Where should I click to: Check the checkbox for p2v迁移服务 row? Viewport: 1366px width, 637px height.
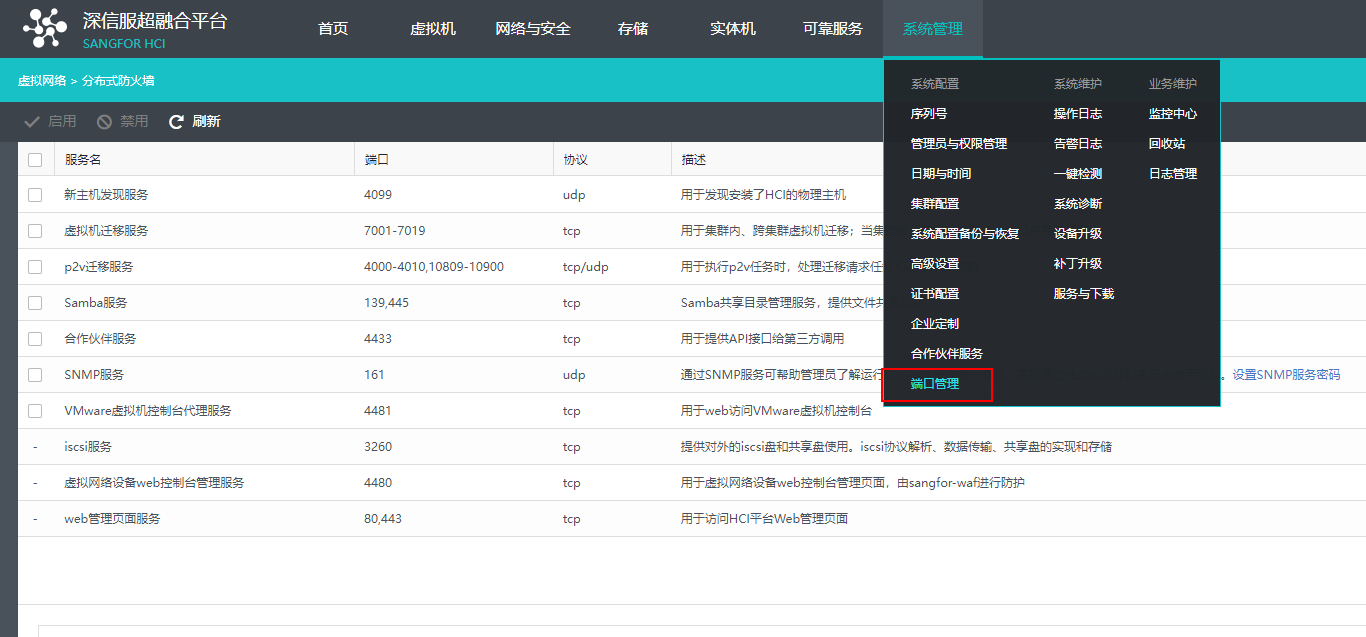(x=34, y=266)
